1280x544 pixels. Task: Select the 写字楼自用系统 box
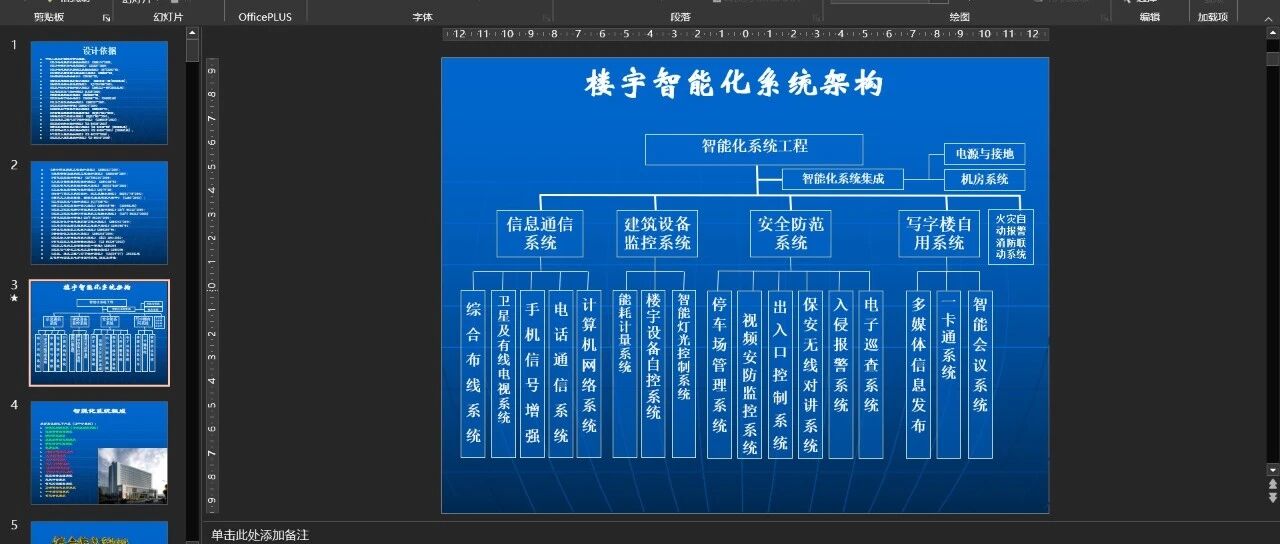[939, 233]
